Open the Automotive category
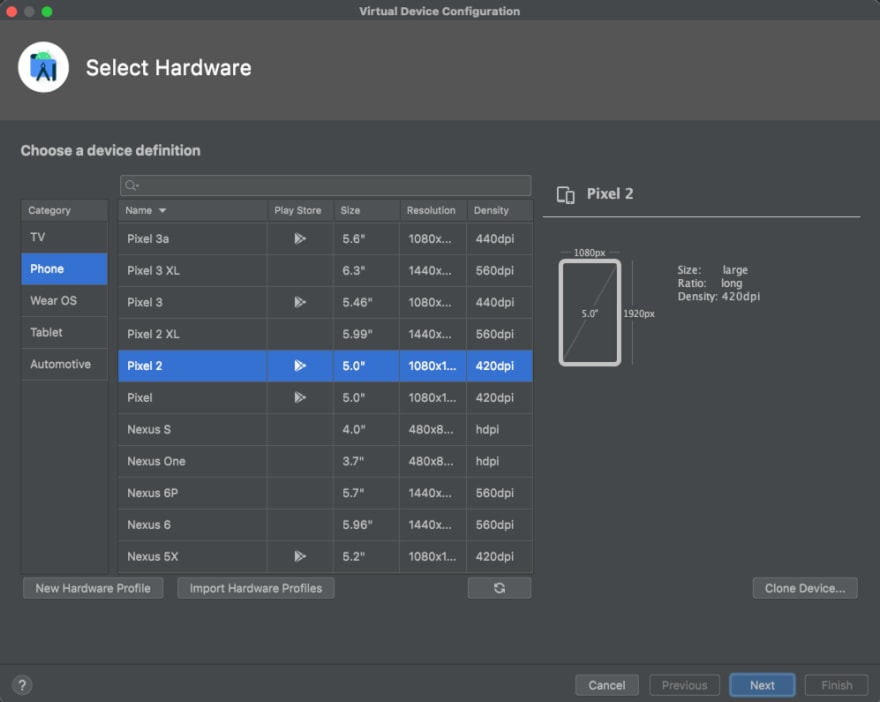 click(x=64, y=364)
